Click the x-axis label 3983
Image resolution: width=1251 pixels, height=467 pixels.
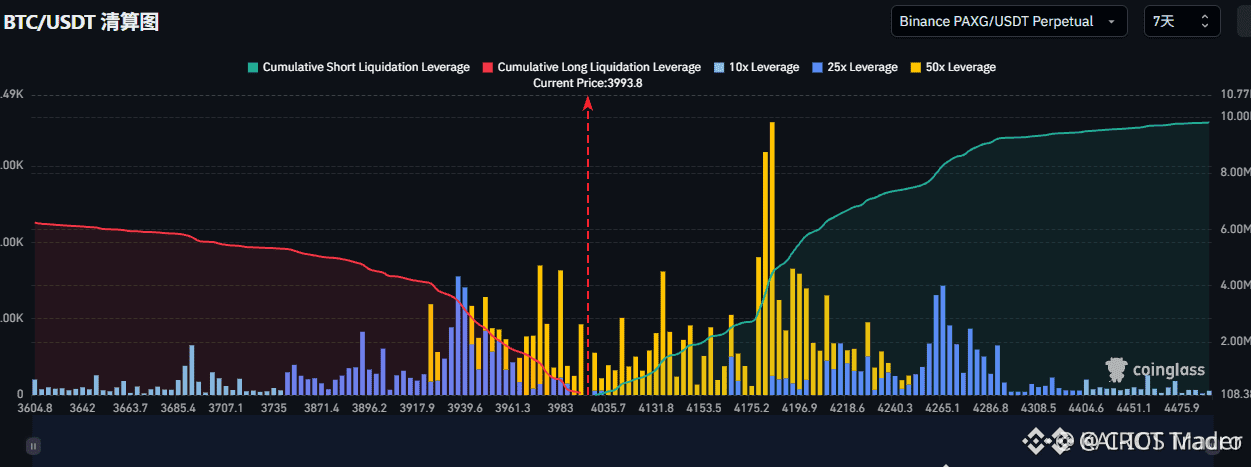(x=561, y=408)
